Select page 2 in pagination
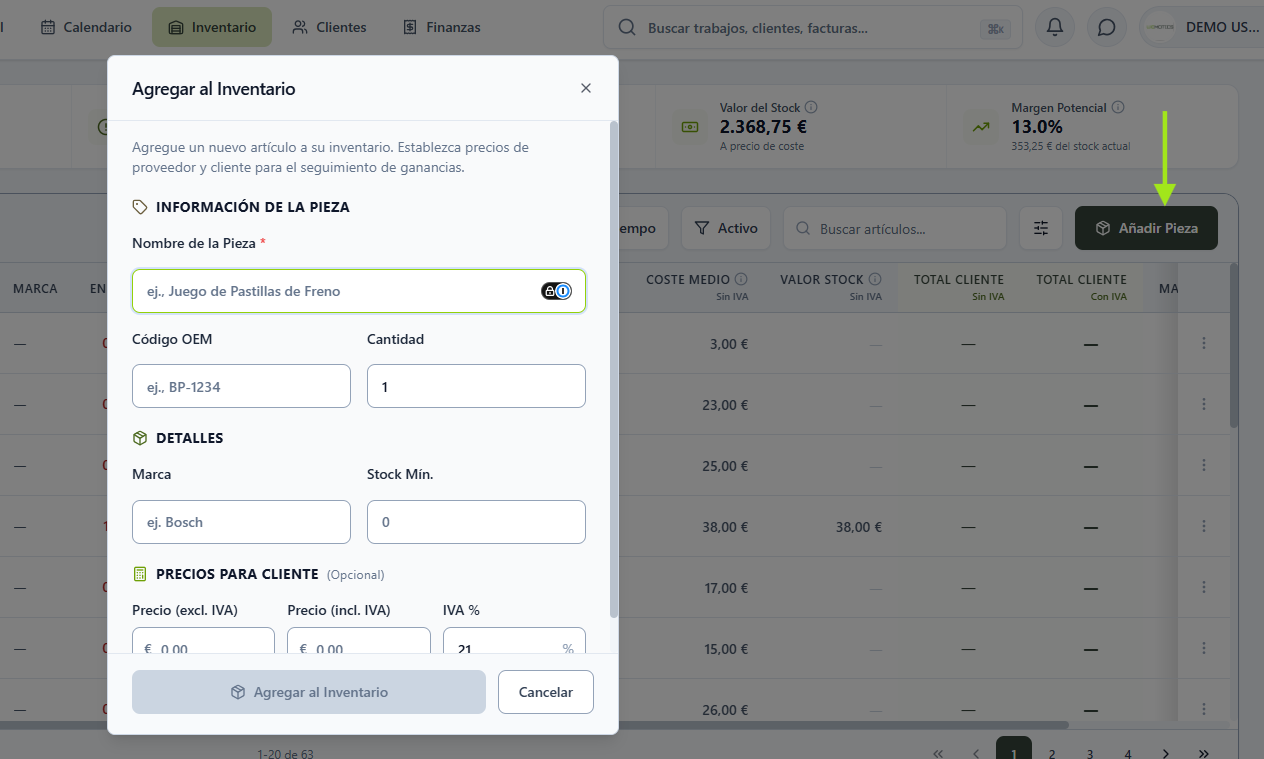Screen dimensions: 1264x759 1052,753
